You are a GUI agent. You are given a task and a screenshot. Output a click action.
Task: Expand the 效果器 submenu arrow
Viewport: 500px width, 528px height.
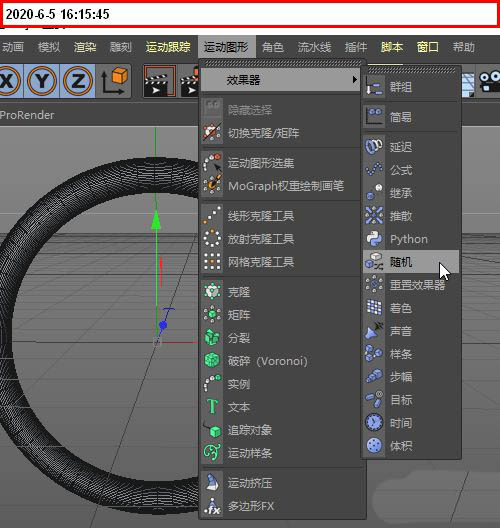click(x=354, y=80)
